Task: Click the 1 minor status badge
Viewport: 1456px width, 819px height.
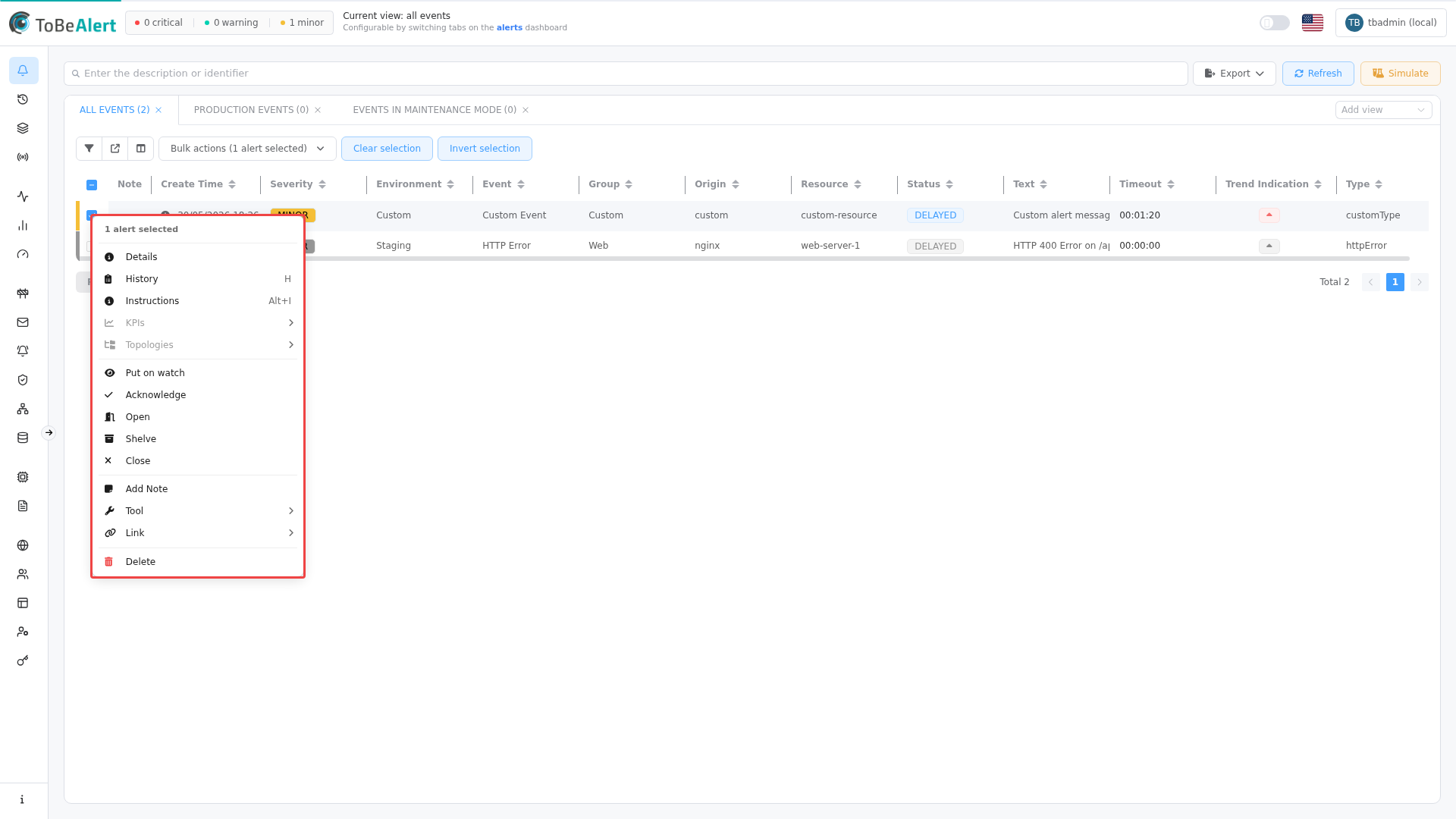Action: 302,23
